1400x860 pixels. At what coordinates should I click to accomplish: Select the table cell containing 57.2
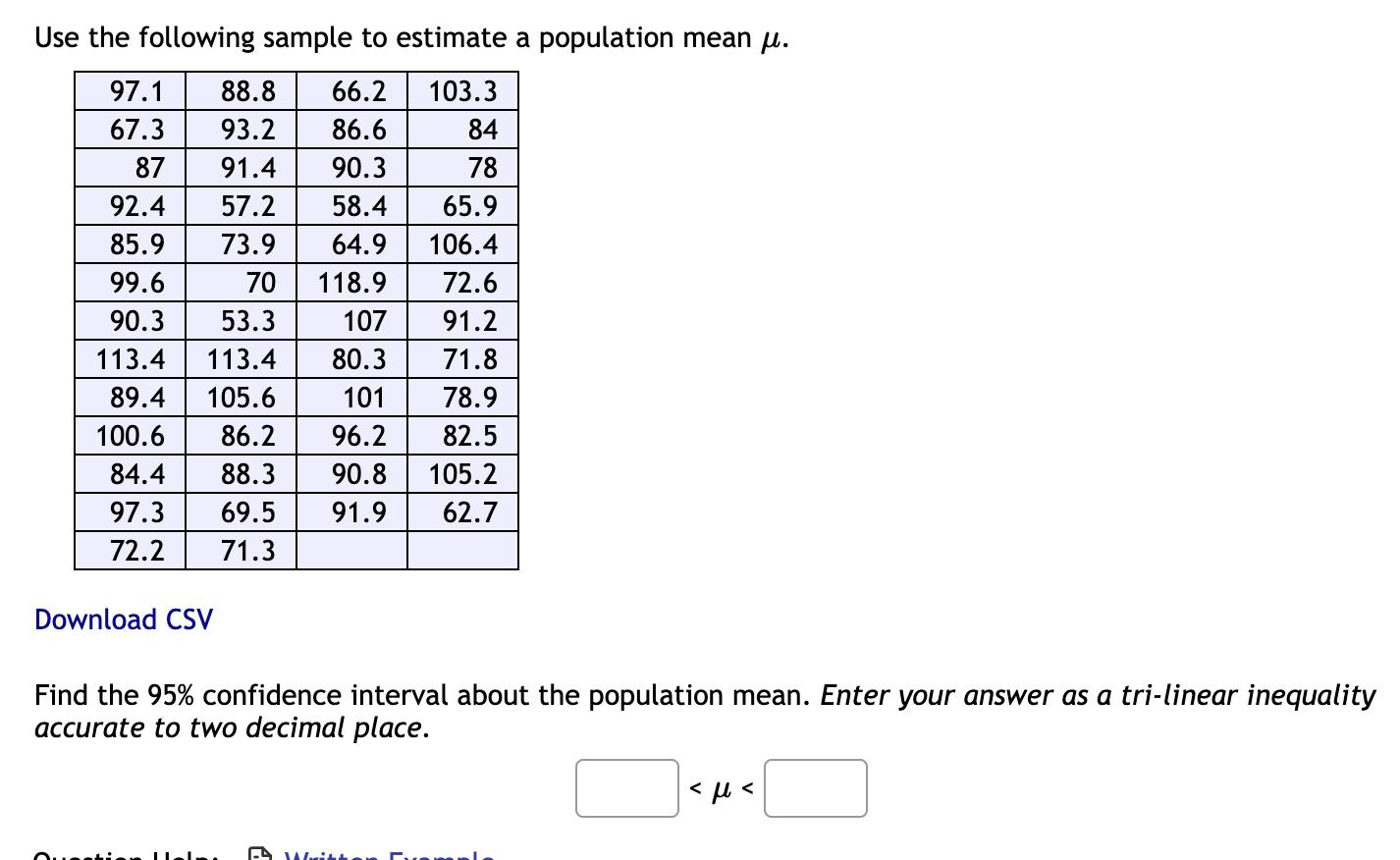240,205
